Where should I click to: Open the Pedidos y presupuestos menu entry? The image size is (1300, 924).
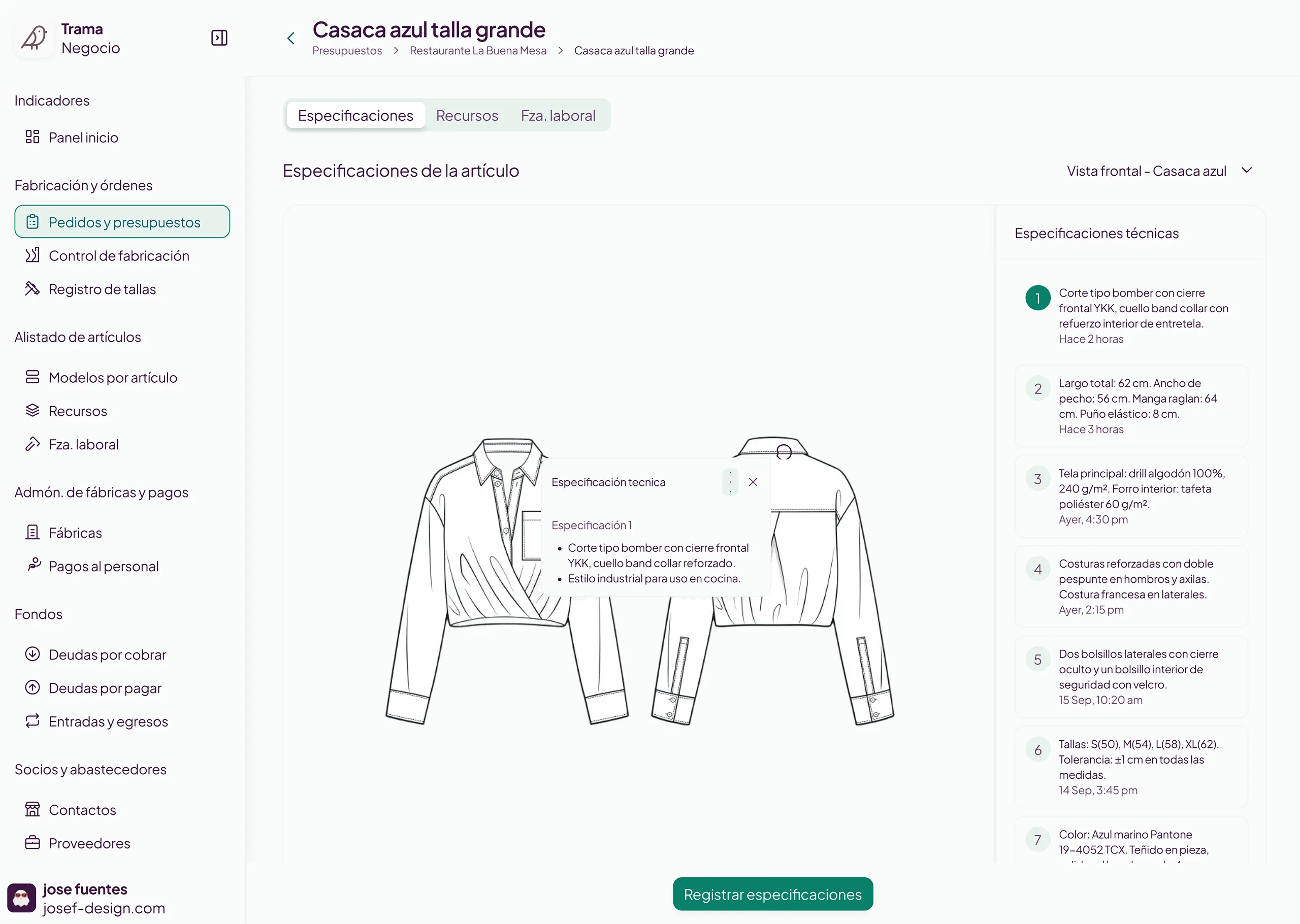click(122, 222)
